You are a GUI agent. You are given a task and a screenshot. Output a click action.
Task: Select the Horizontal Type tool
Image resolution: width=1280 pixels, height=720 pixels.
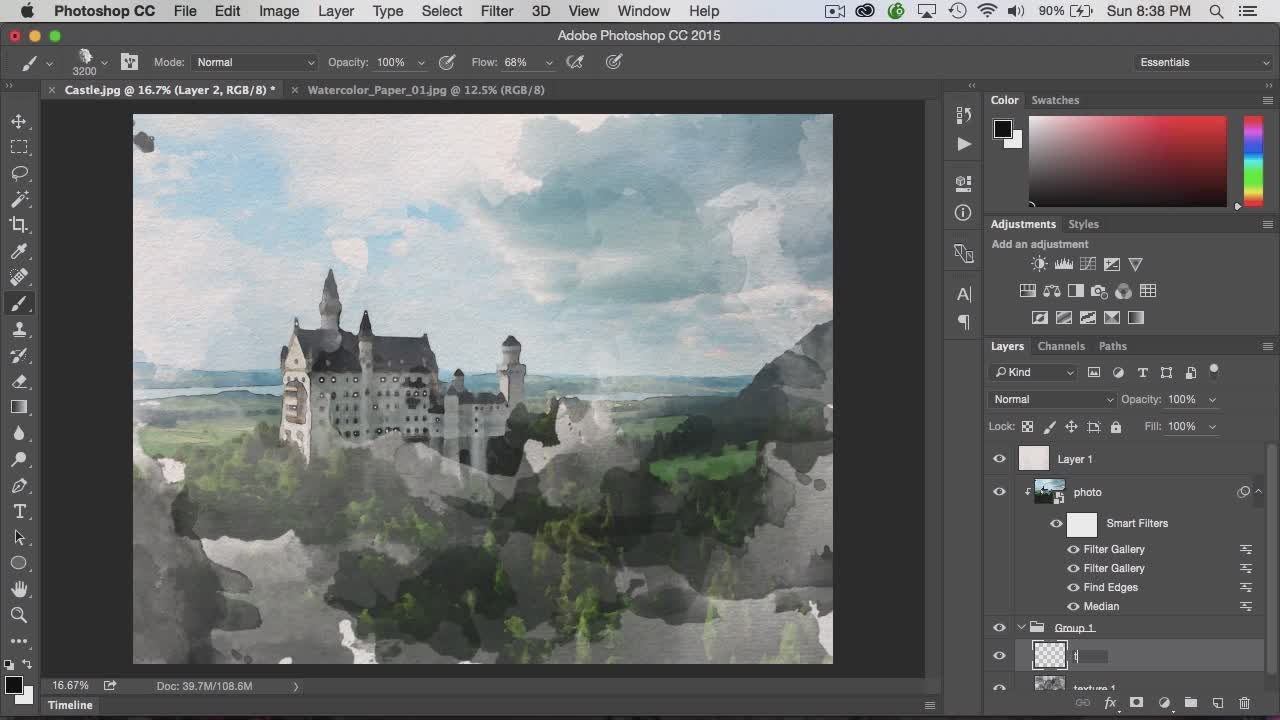[x=19, y=511]
